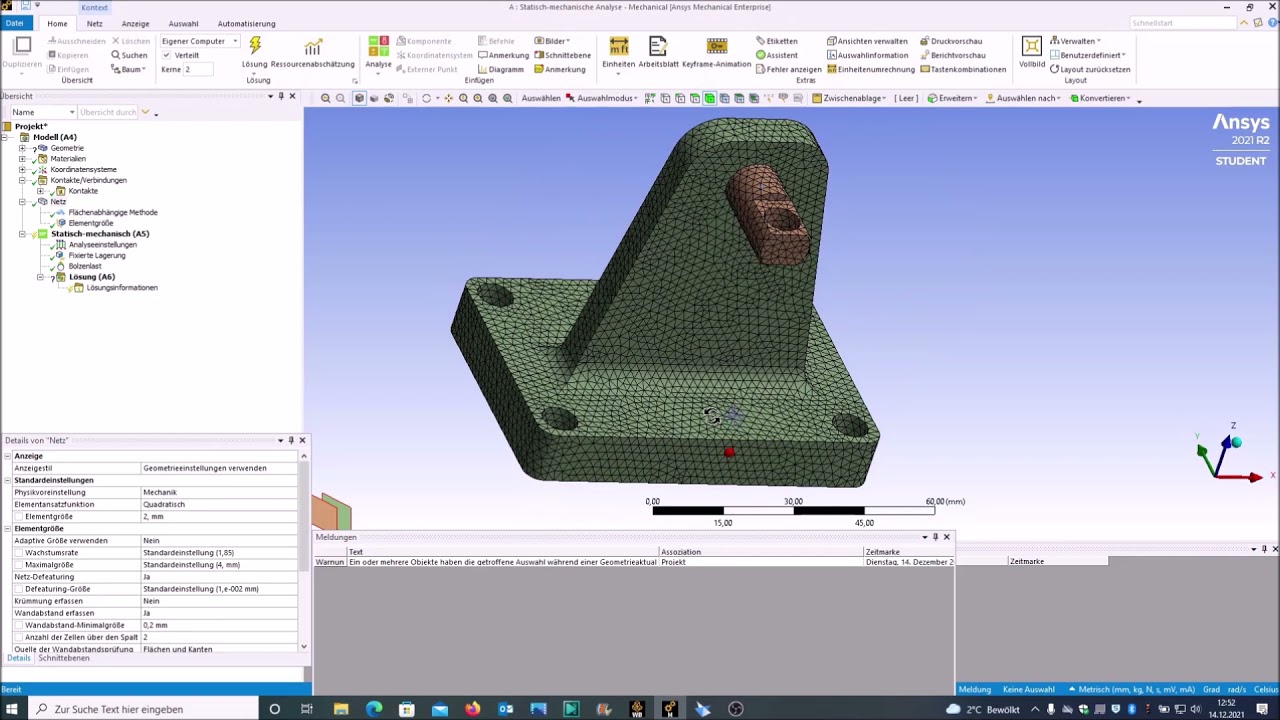Toggle the Wachstumsrate parameter checkbox
Screen dimensions: 1280x720
coord(19,553)
